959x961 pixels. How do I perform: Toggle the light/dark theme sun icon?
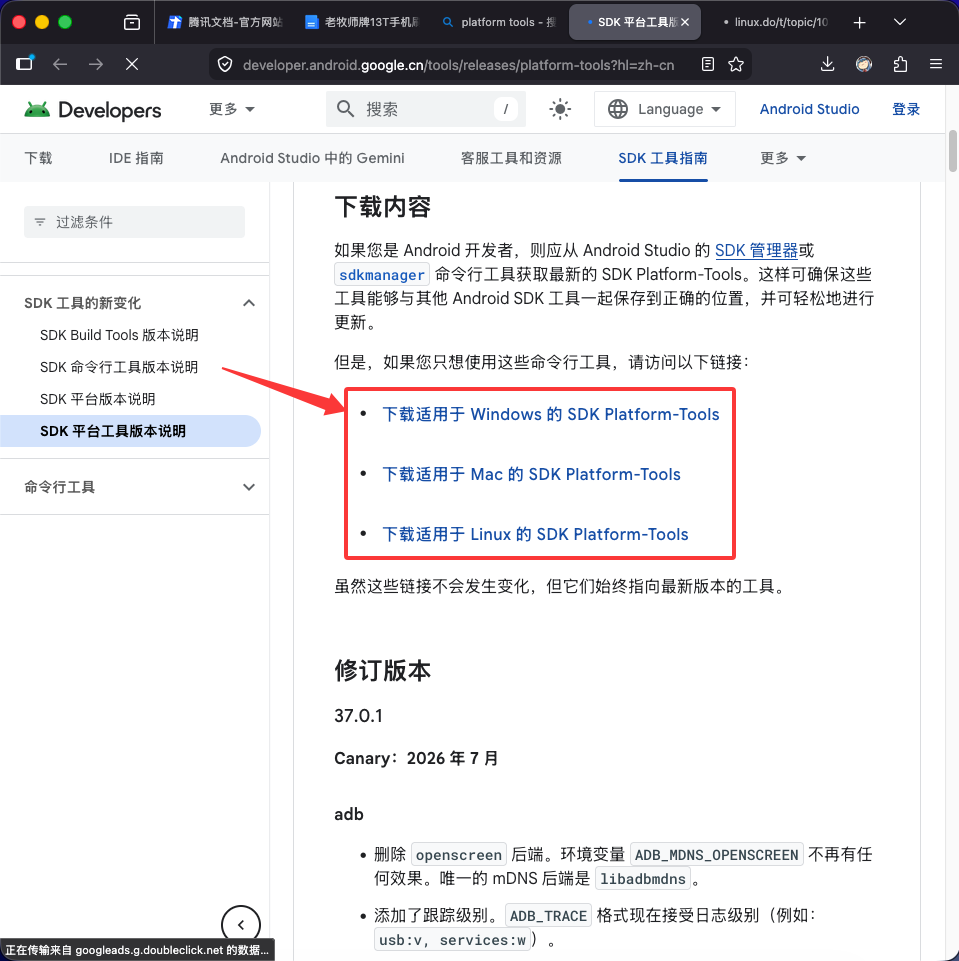click(x=559, y=109)
